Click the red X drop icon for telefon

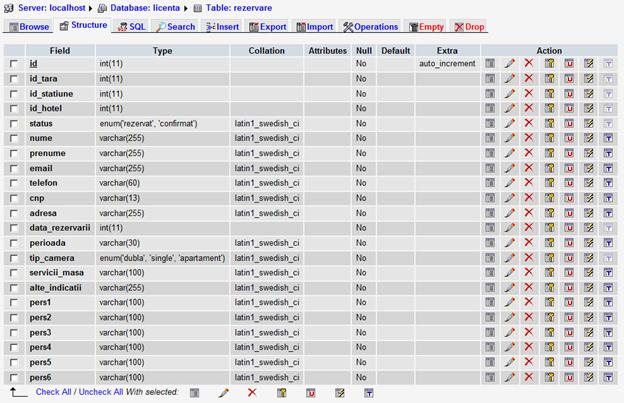click(529, 183)
